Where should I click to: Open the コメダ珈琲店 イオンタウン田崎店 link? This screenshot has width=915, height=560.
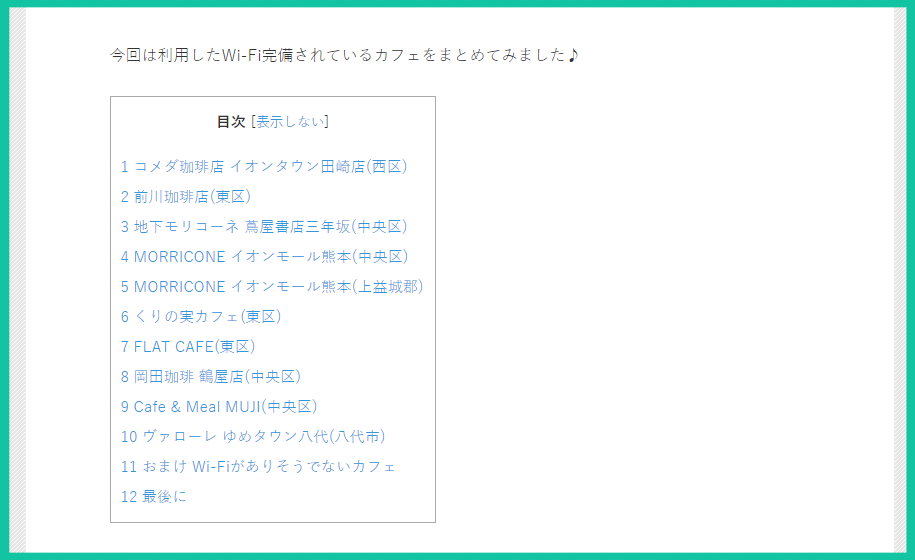(264, 167)
